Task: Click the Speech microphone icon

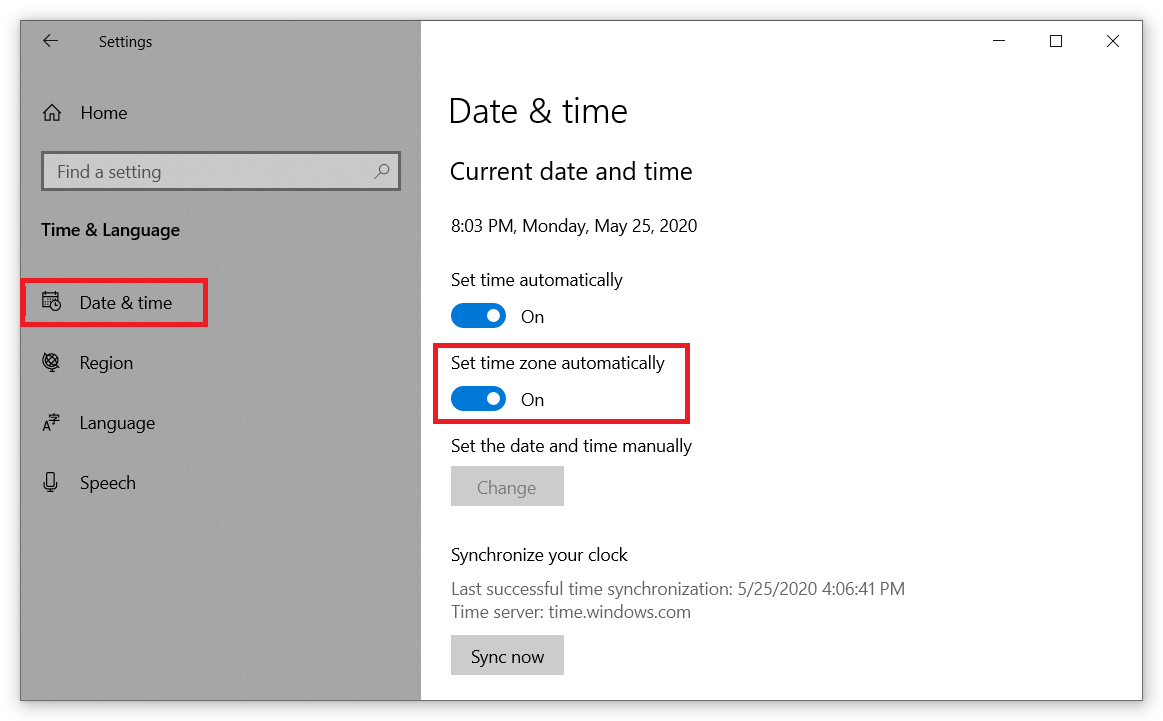Action: point(50,483)
